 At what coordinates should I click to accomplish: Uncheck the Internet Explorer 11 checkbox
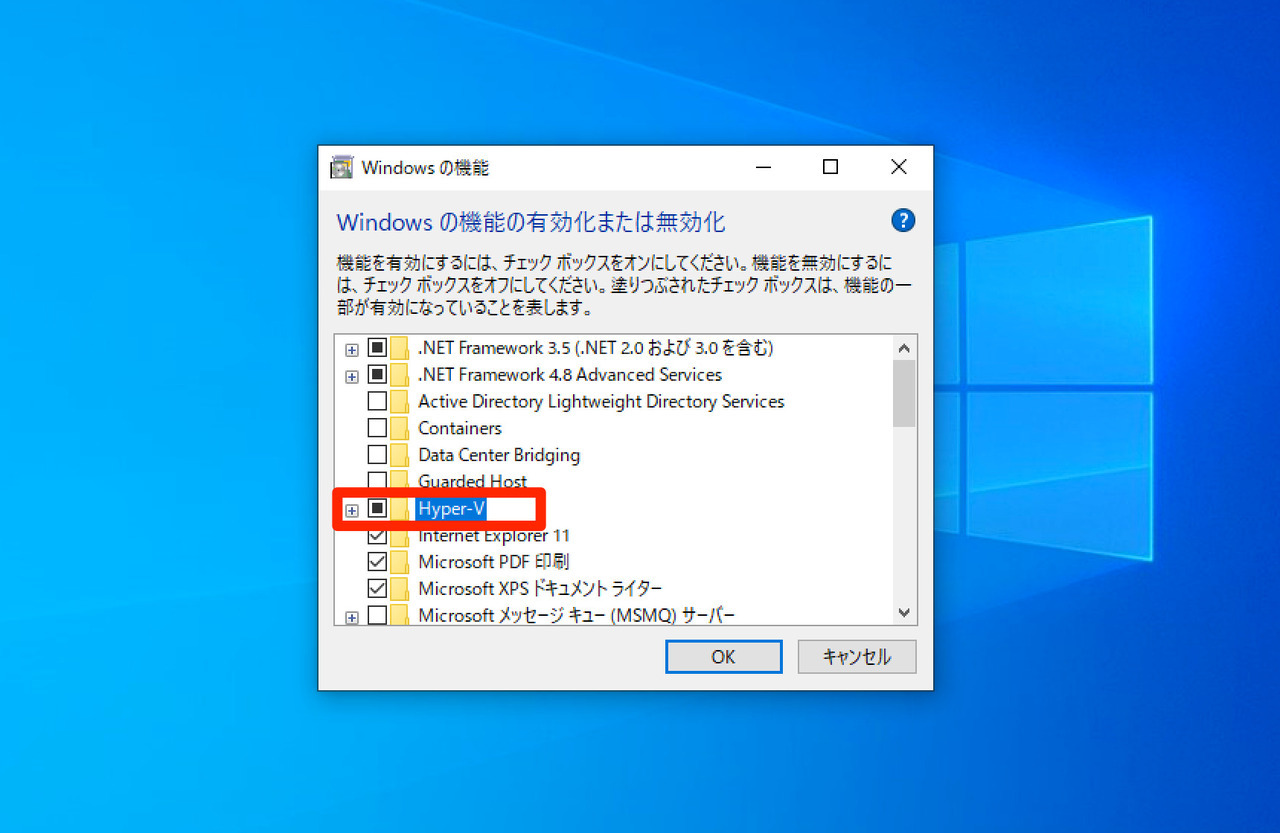pos(377,536)
